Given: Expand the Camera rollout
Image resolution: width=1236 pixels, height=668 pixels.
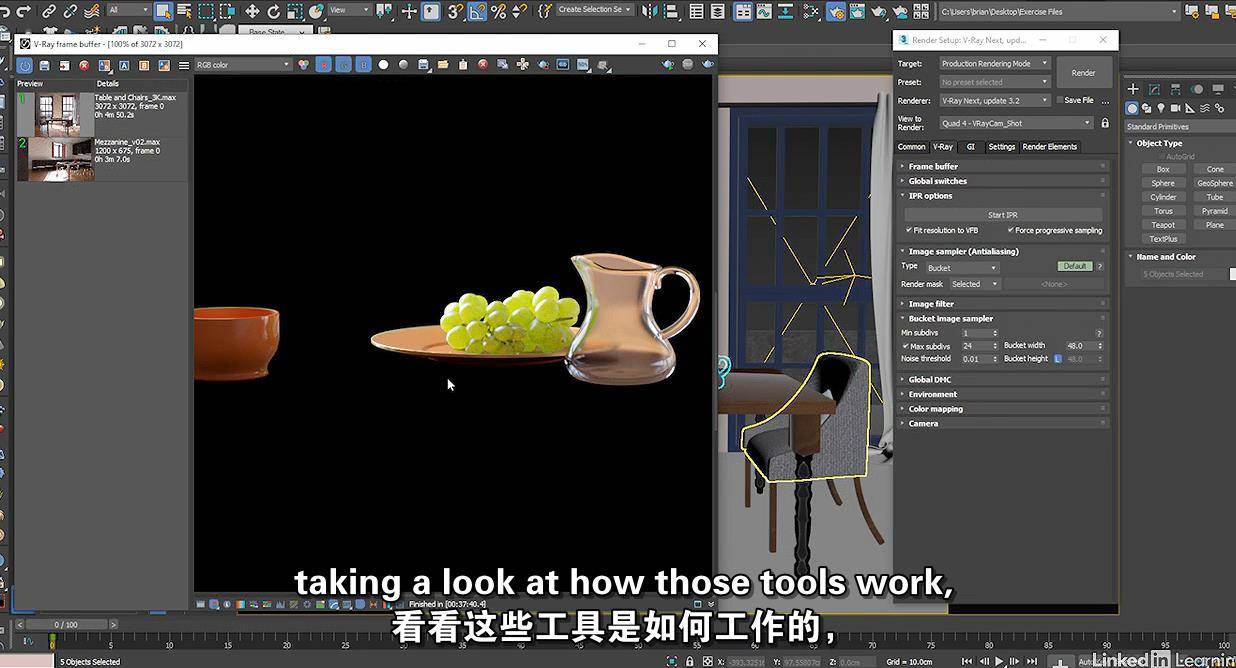Looking at the screenshot, I should [1003, 423].
